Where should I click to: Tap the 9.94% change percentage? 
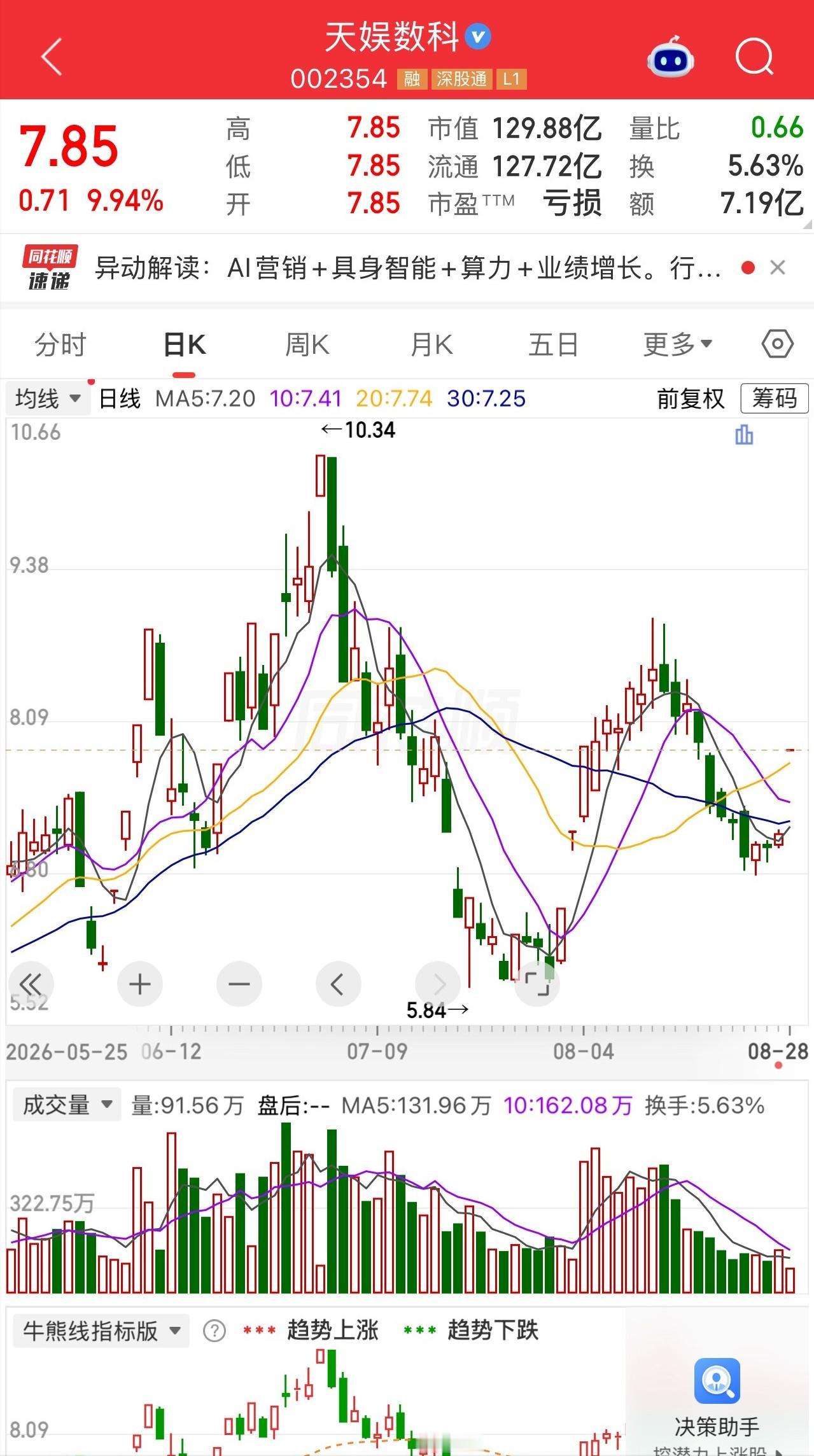tap(125, 200)
